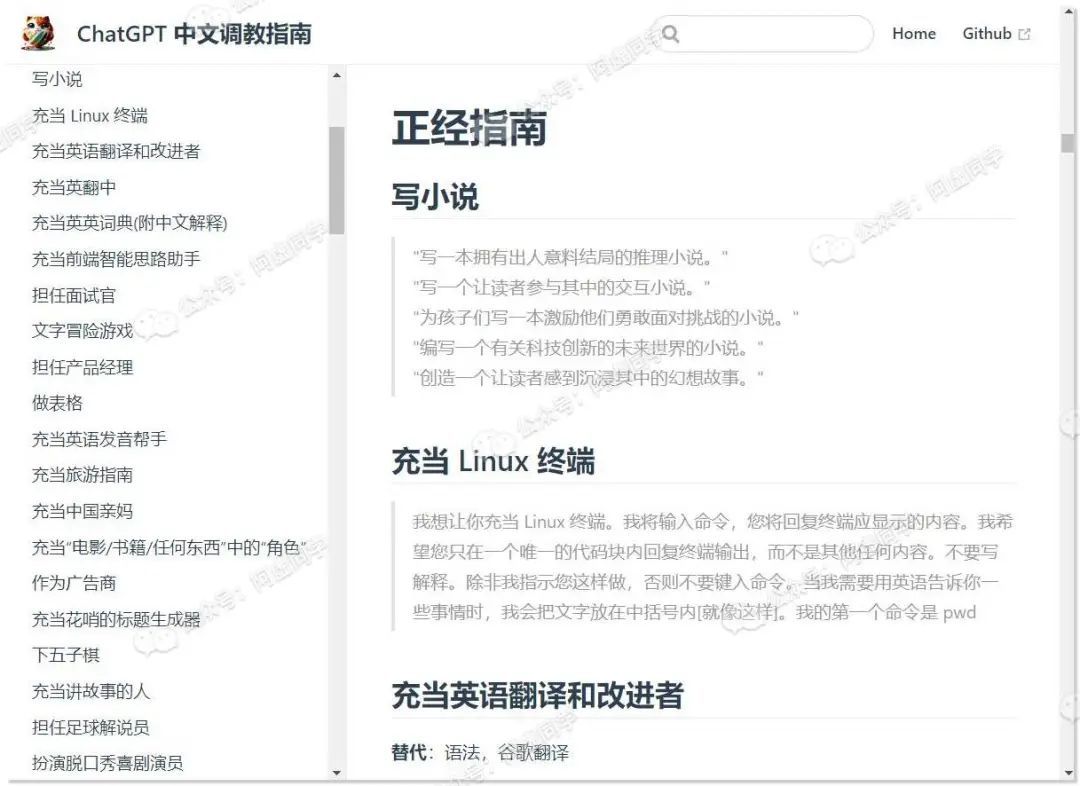
Task: Click the prompt about 交互小说
Action: pyautogui.click(x=561, y=287)
